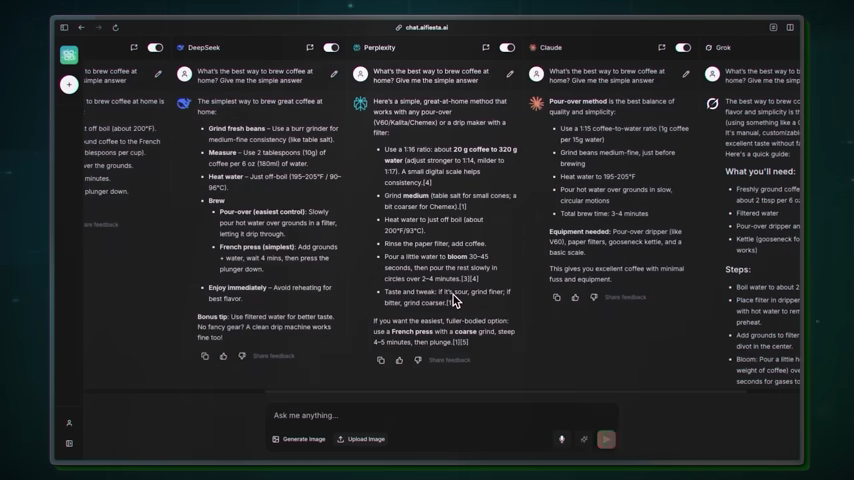Click the Grok response logo icon
Image resolution: width=854 pixels, height=480 pixels.
(712, 104)
